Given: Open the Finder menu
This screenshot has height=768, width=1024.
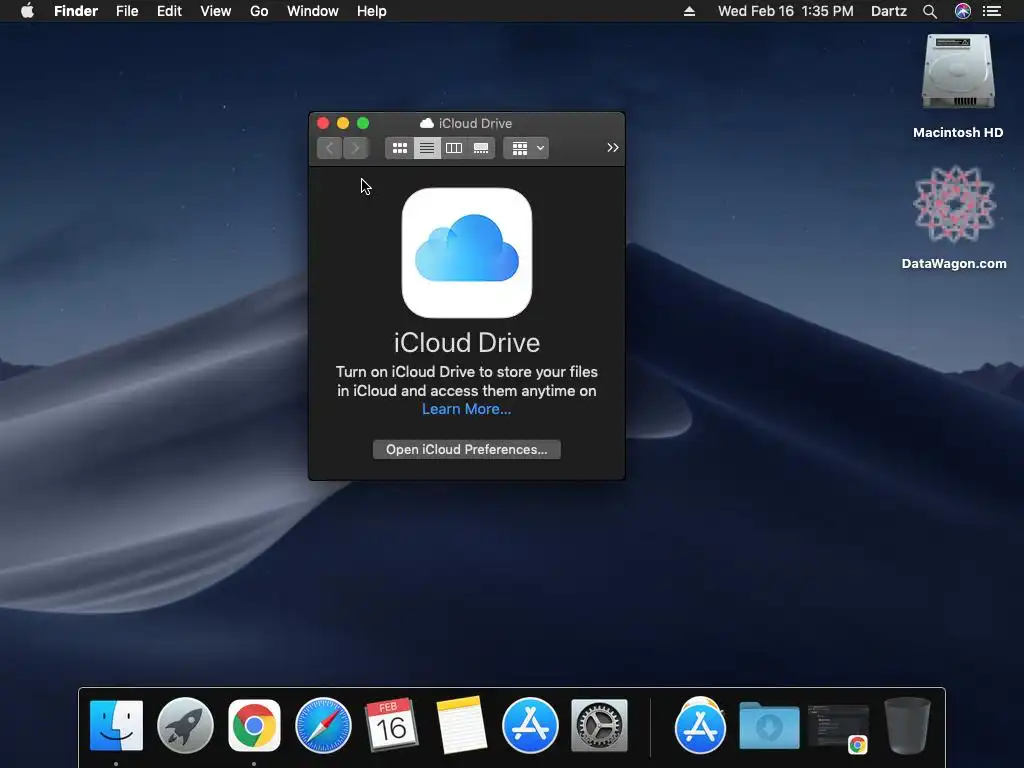Looking at the screenshot, I should (x=76, y=11).
